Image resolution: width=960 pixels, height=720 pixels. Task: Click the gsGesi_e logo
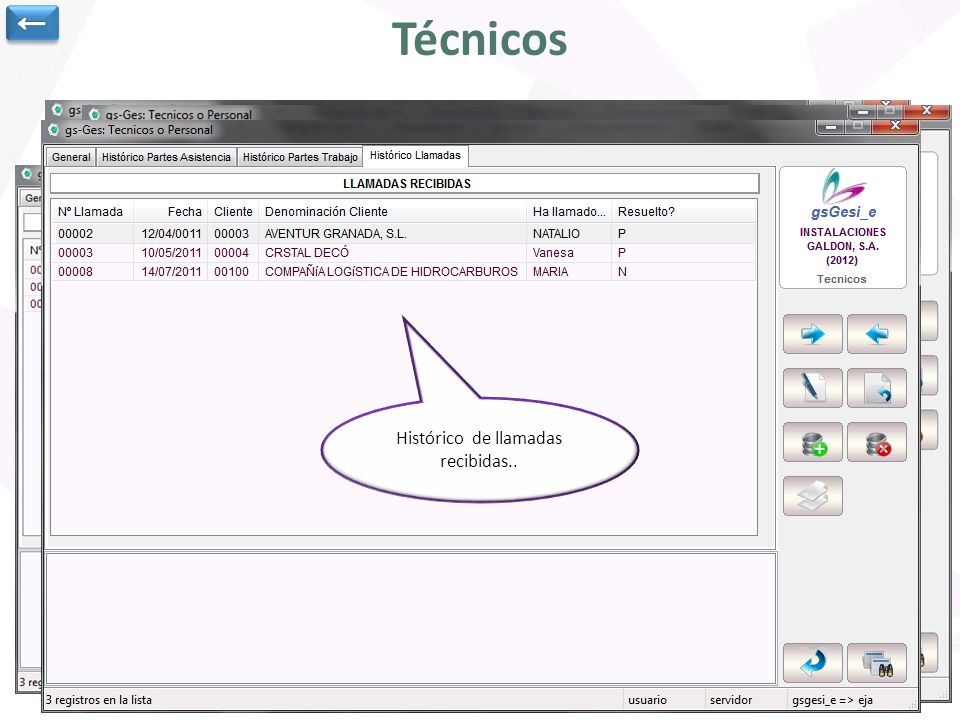[x=843, y=194]
